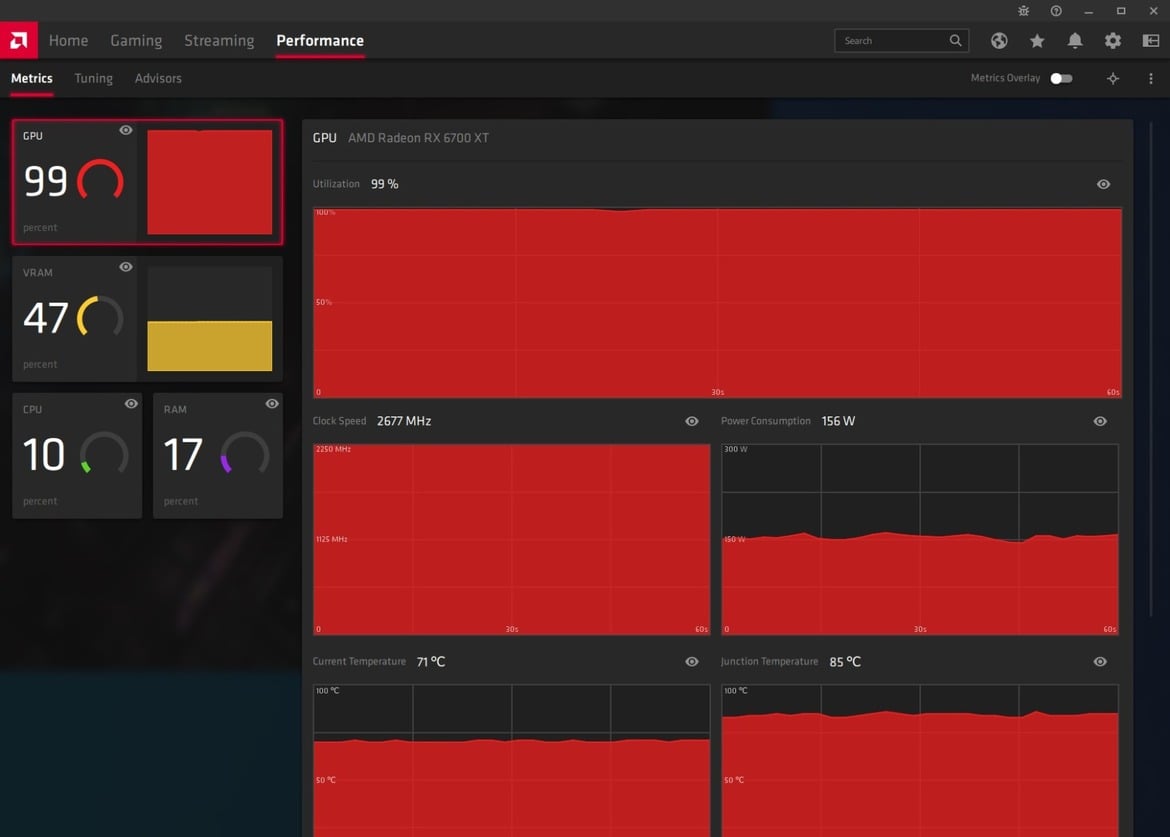The height and width of the screenshot is (837, 1170).
Task: Toggle VRAM tile eye visibility
Action: pyautogui.click(x=125, y=266)
